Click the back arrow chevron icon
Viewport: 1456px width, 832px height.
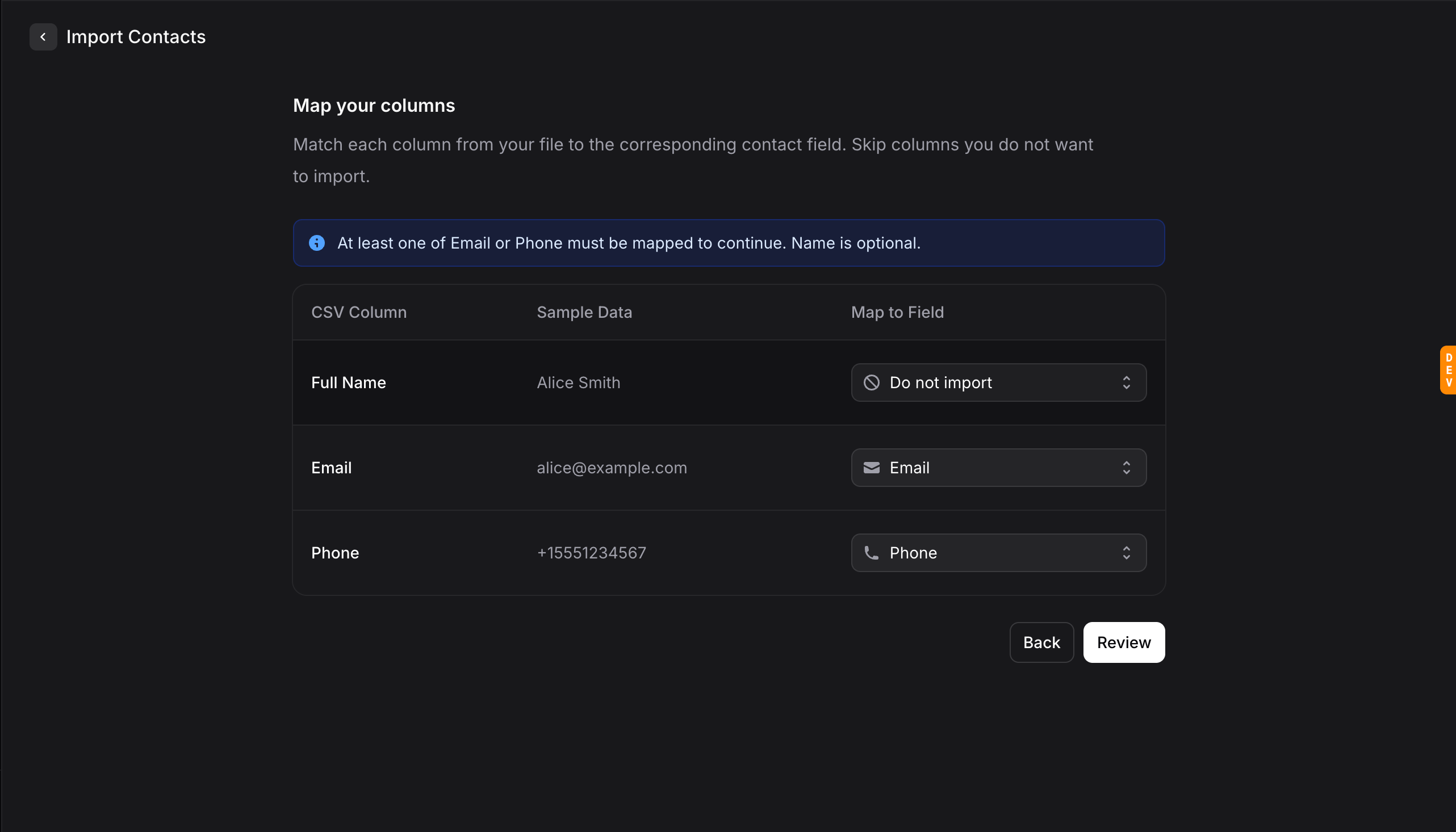click(x=43, y=37)
